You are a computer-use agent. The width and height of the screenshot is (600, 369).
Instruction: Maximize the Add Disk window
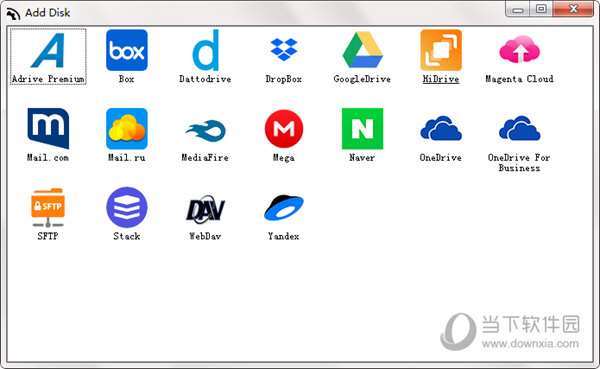(x=541, y=9)
